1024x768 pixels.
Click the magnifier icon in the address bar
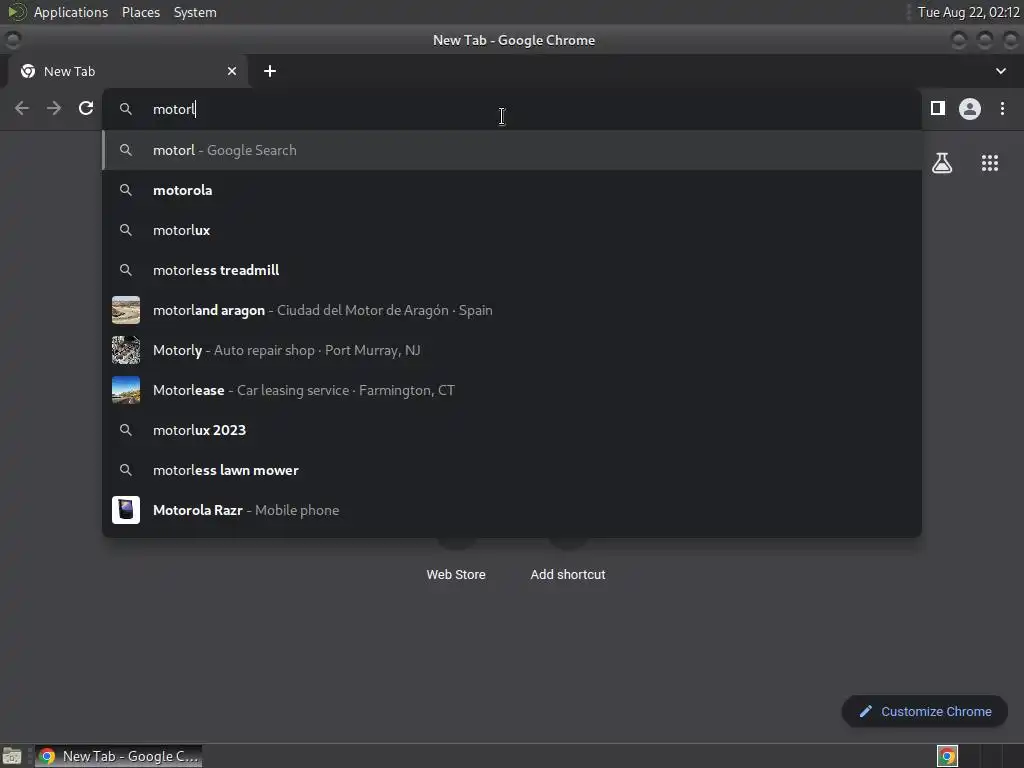coord(126,109)
